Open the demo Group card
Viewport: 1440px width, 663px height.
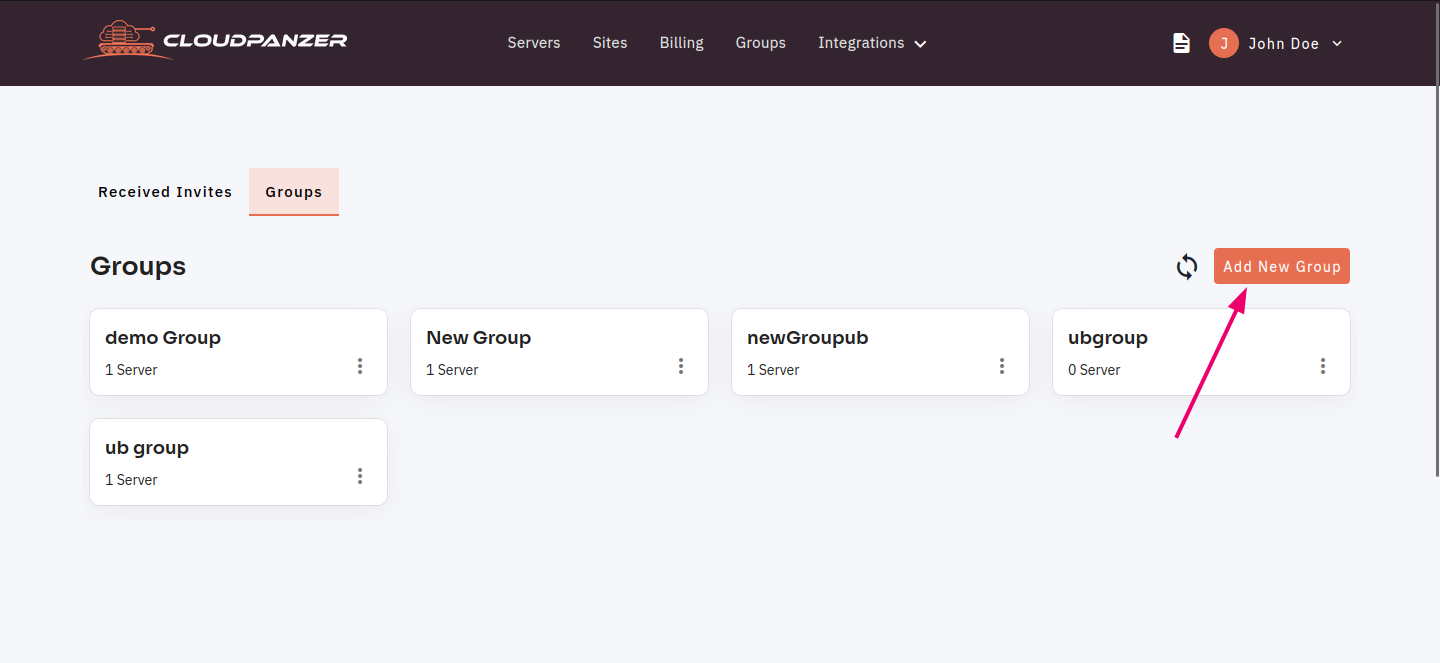pyautogui.click(x=238, y=352)
